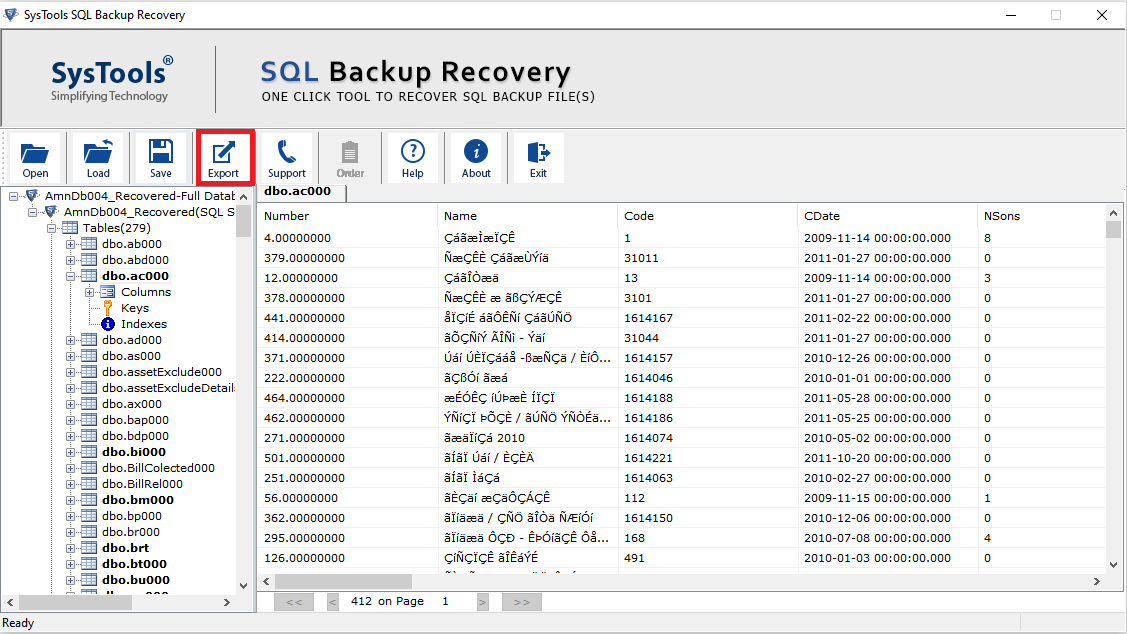Go to last page with >> button
1127x634 pixels.
522,602
